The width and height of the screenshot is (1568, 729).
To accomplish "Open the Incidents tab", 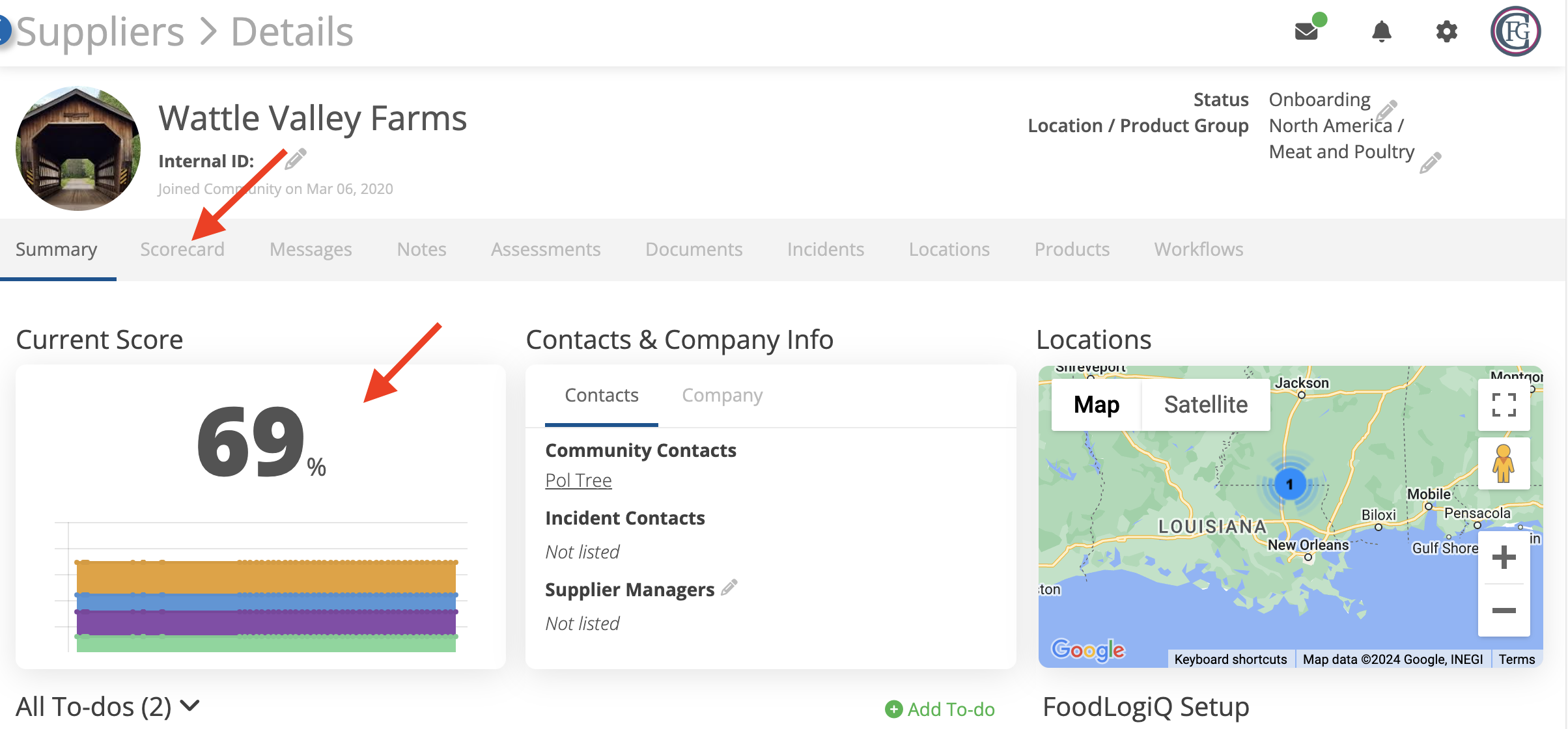I will pyautogui.click(x=825, y=249).
